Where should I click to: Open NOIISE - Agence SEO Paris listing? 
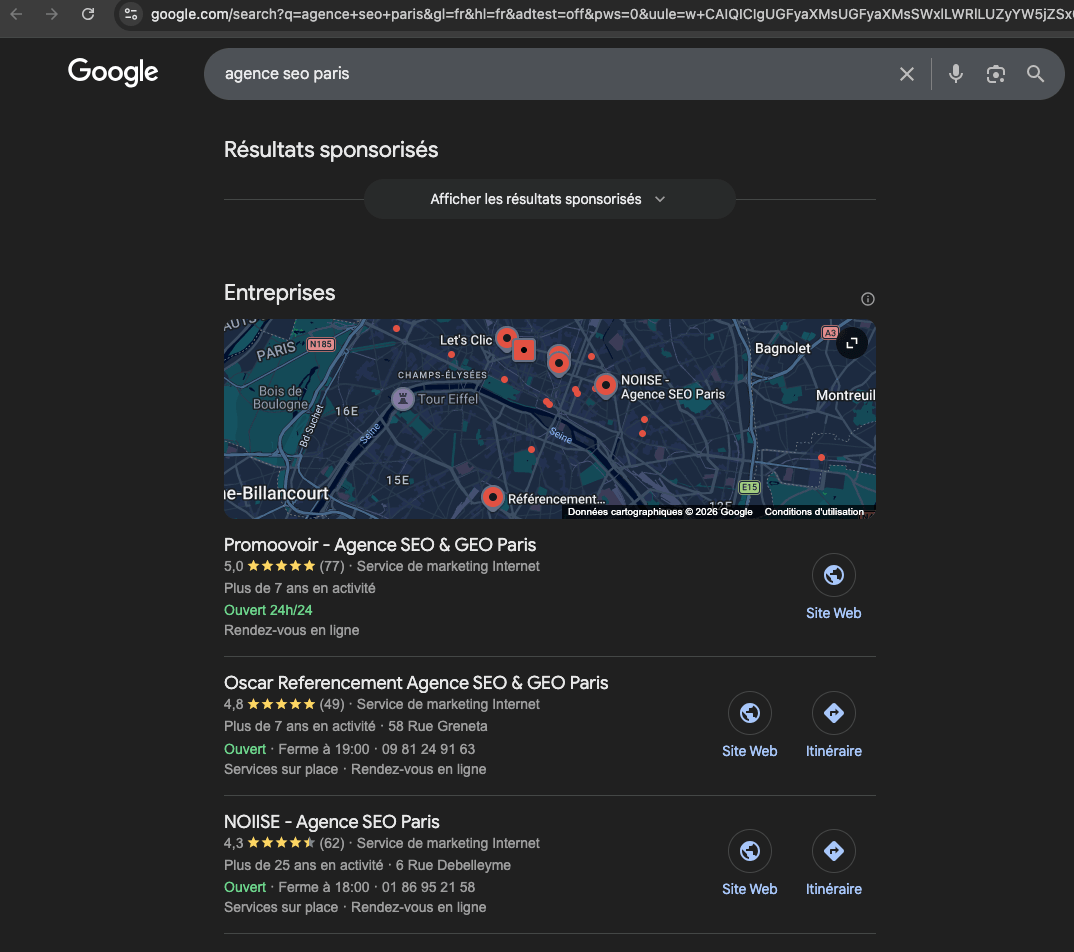coord(332,822)
